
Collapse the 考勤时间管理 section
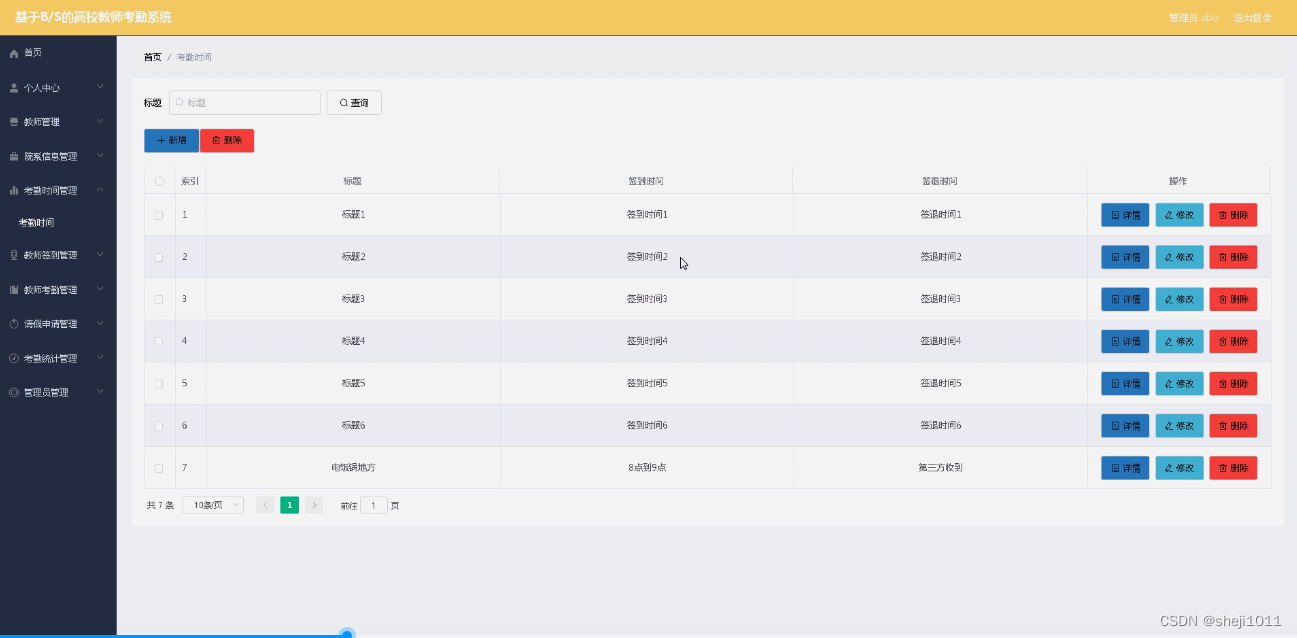coord(98,188)
